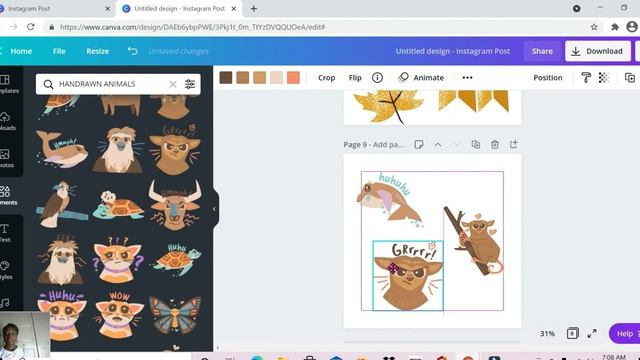
Task: Select the medium brown color swatch
Action: pyautogui.click(x=242, y=78)
